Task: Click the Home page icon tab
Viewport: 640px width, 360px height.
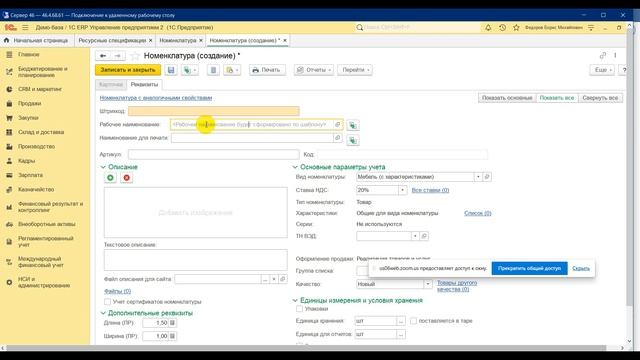Action: 7,40
